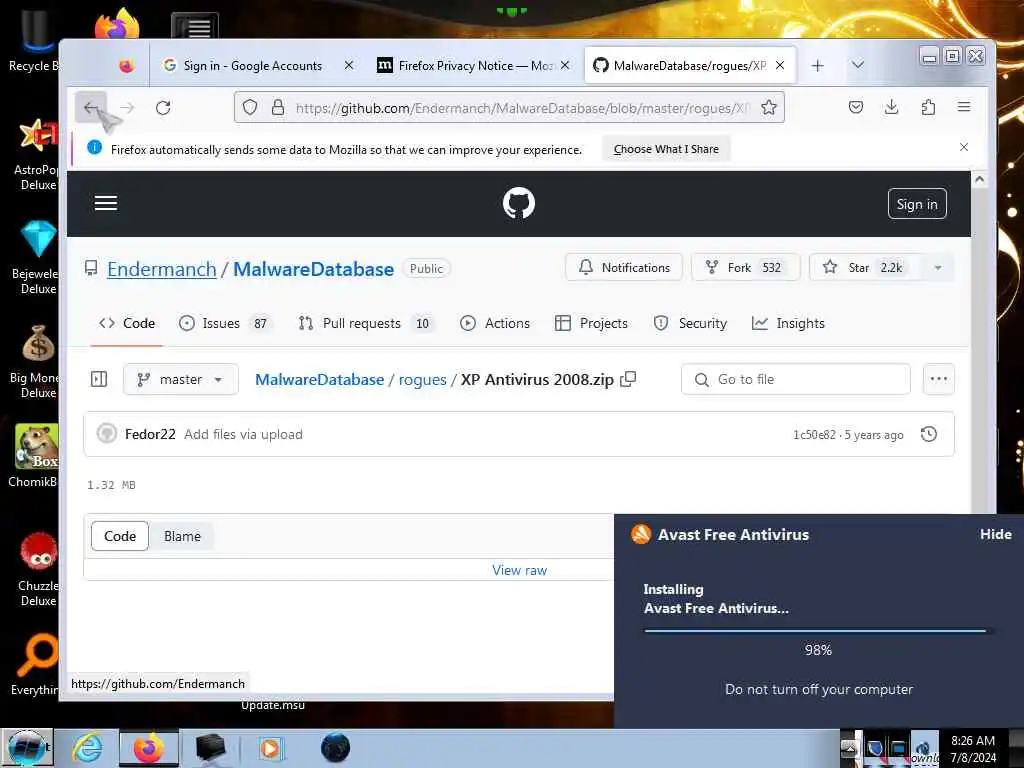The image size is (1024, 768).
Task: Click Choose What I Share button
Action: pyautogui.click(x=666, y=149)
